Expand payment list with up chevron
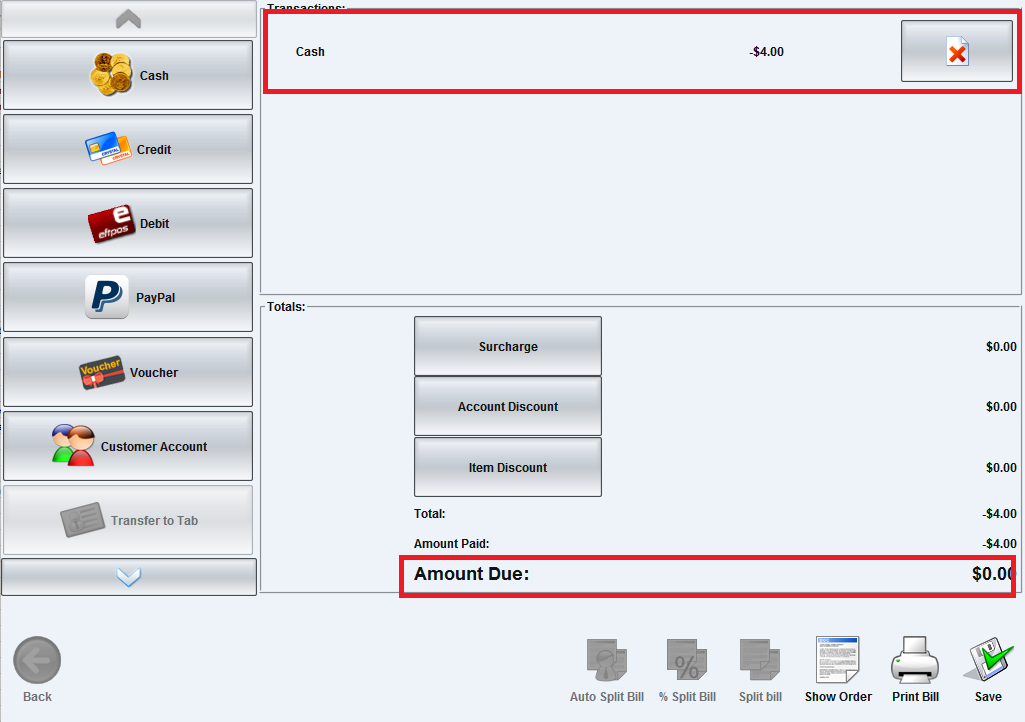Viewport: 1025px width, 722px height. tap(129, 19)
